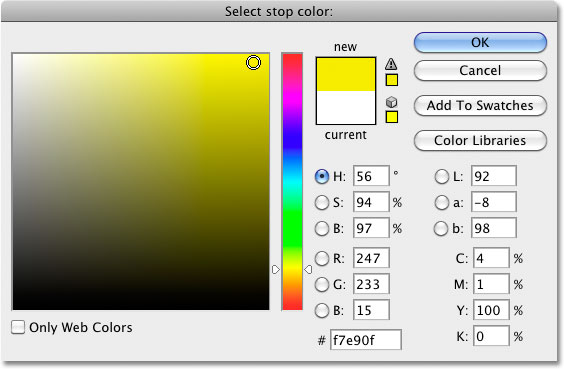This screenshot has width=564, height=369.
Task: Enable the Only Web Colors checkbox
Action: [18, 327]
